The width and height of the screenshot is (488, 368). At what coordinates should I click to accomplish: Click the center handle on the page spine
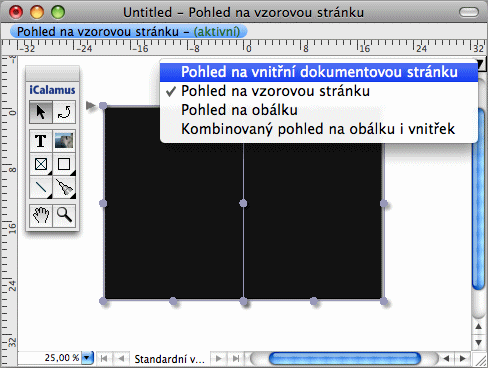pos(243,203)
